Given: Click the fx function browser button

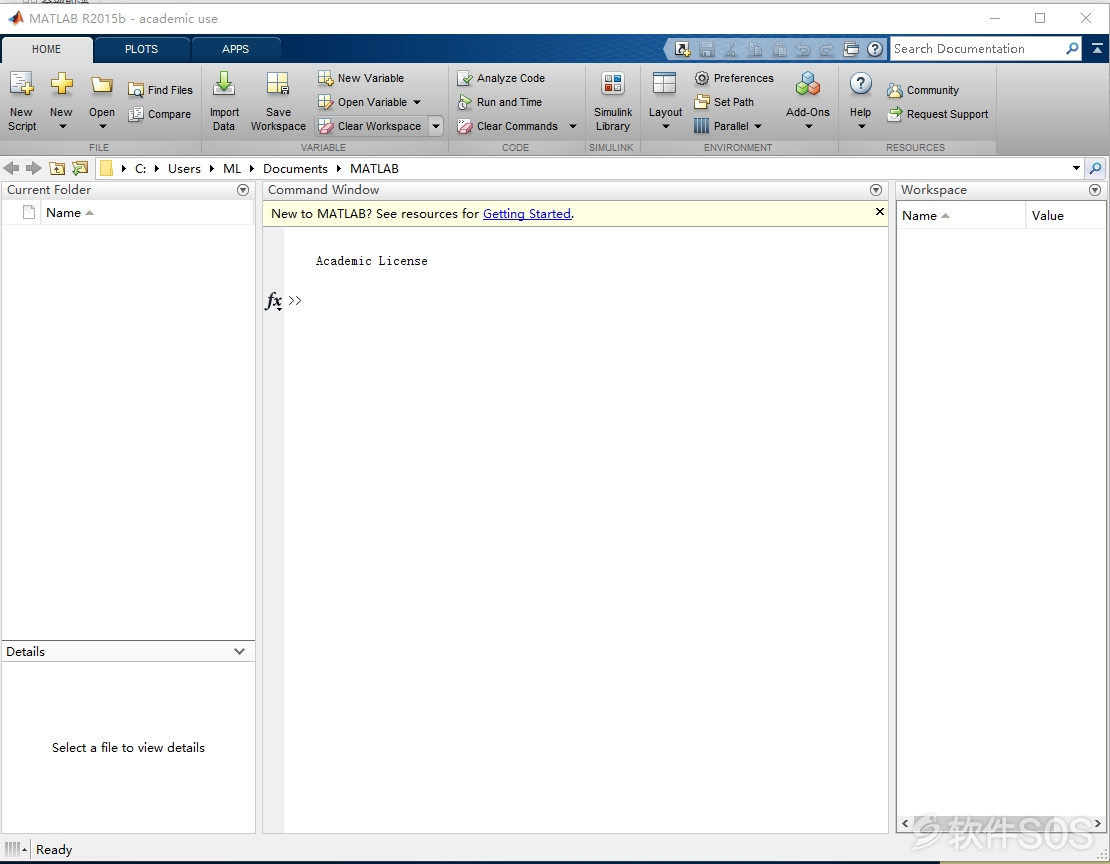Looking at the screenshot, I should (x=273, y=301).
